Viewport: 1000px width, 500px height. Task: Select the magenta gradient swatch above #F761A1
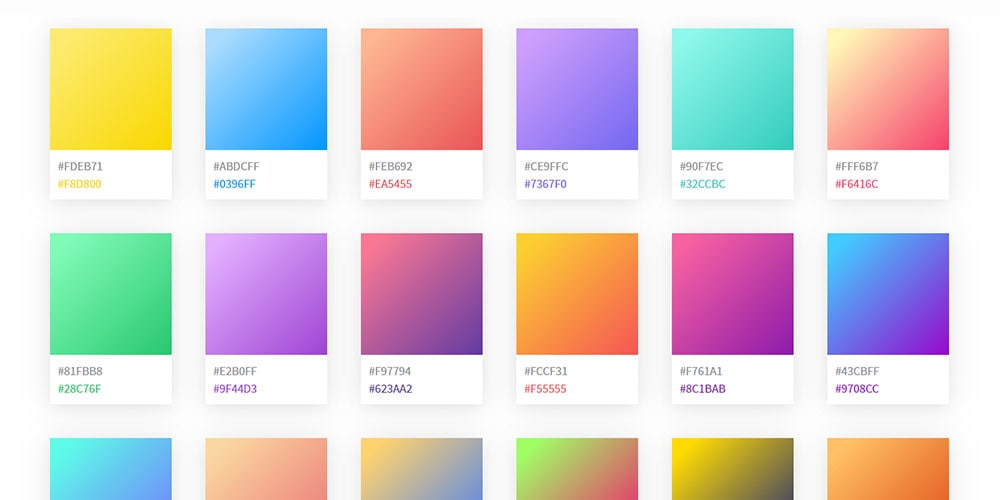[733, 293]
